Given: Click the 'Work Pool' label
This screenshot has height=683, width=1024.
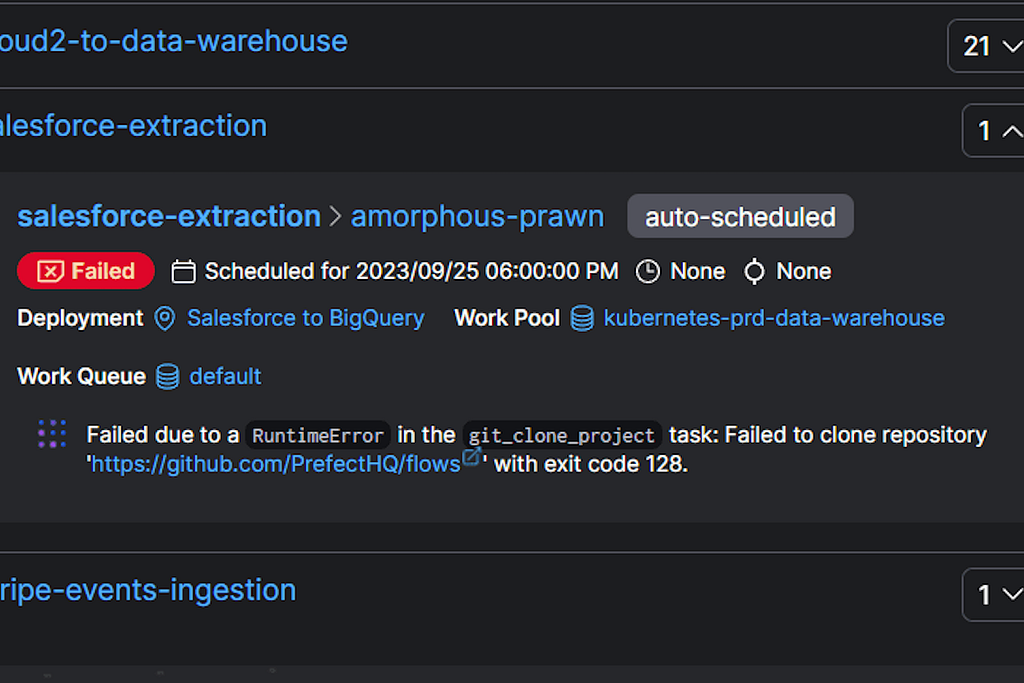Looking at the screenshot, I should tap(507, 318).
